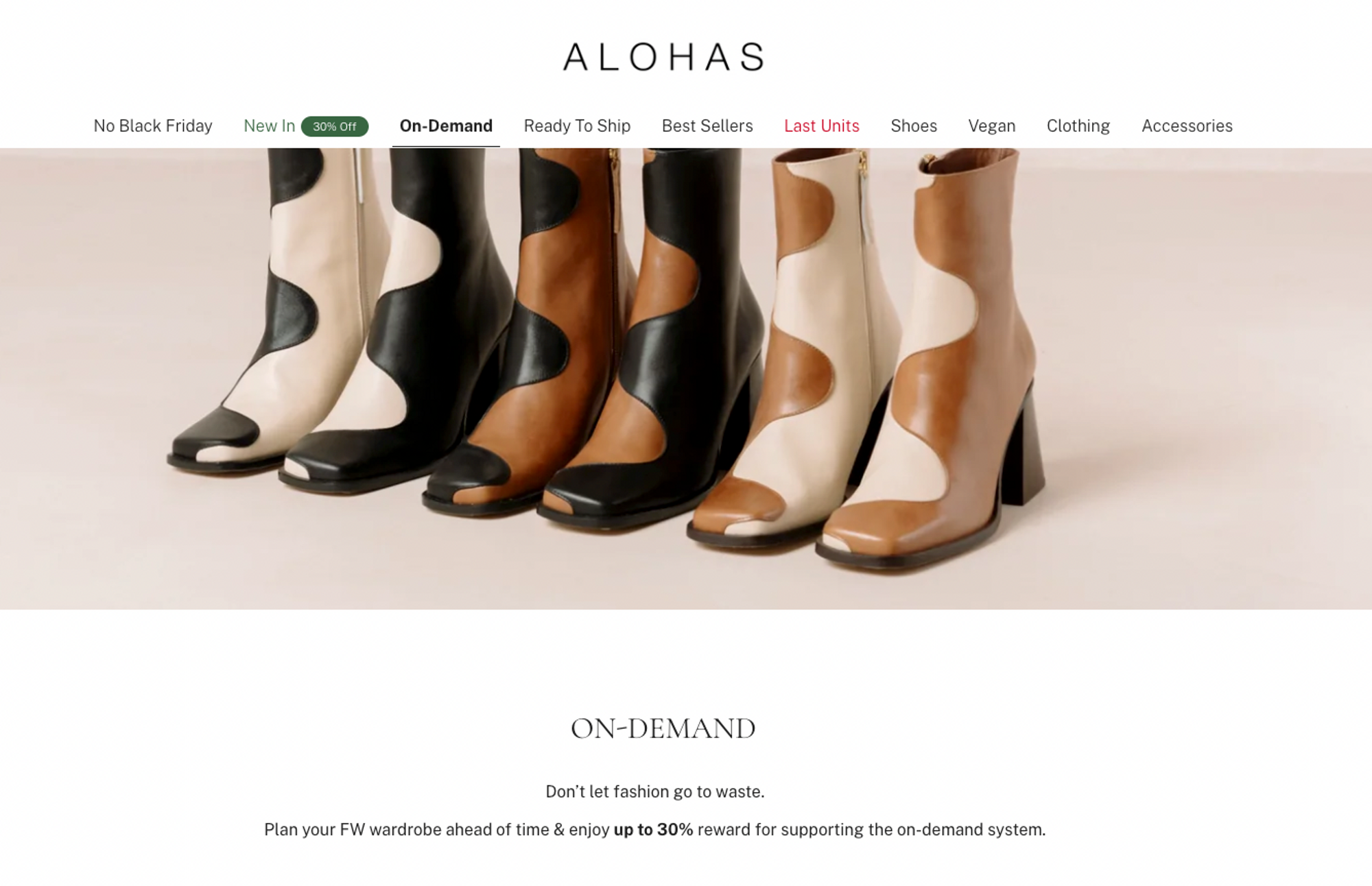Click the "Don't let fashion go to waste" text
Viewport: 1372px width, 886px height.
tap(655, 791)
